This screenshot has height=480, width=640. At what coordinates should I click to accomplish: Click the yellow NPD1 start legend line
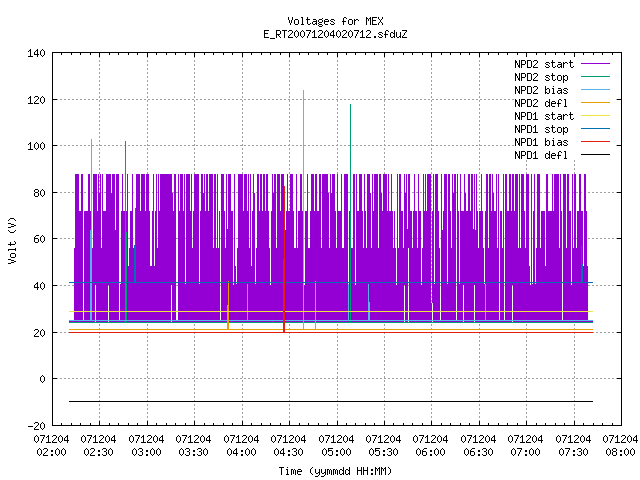pyautogui.click(x=595, y=116)
